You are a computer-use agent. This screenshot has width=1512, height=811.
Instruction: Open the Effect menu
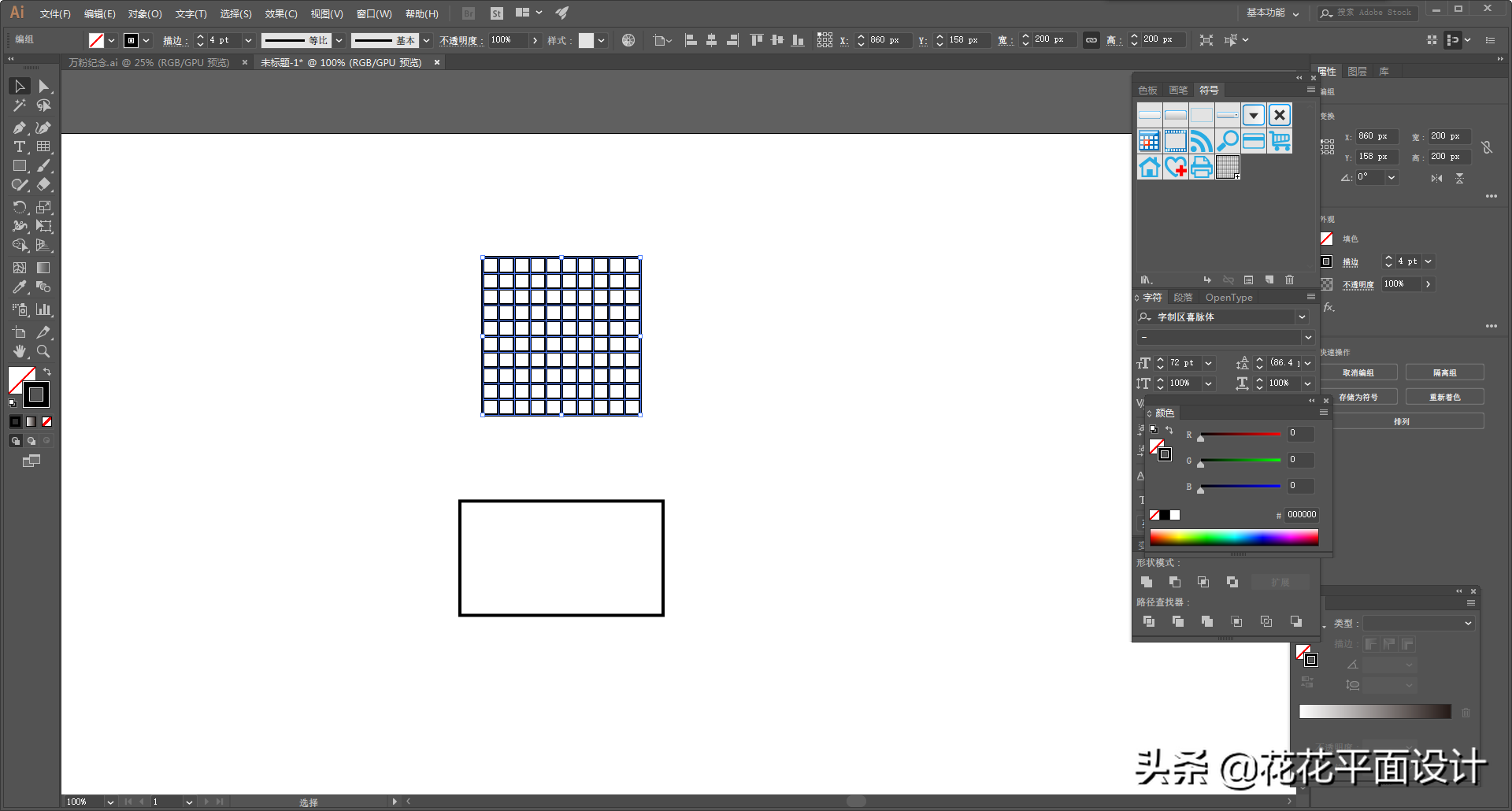281,14
